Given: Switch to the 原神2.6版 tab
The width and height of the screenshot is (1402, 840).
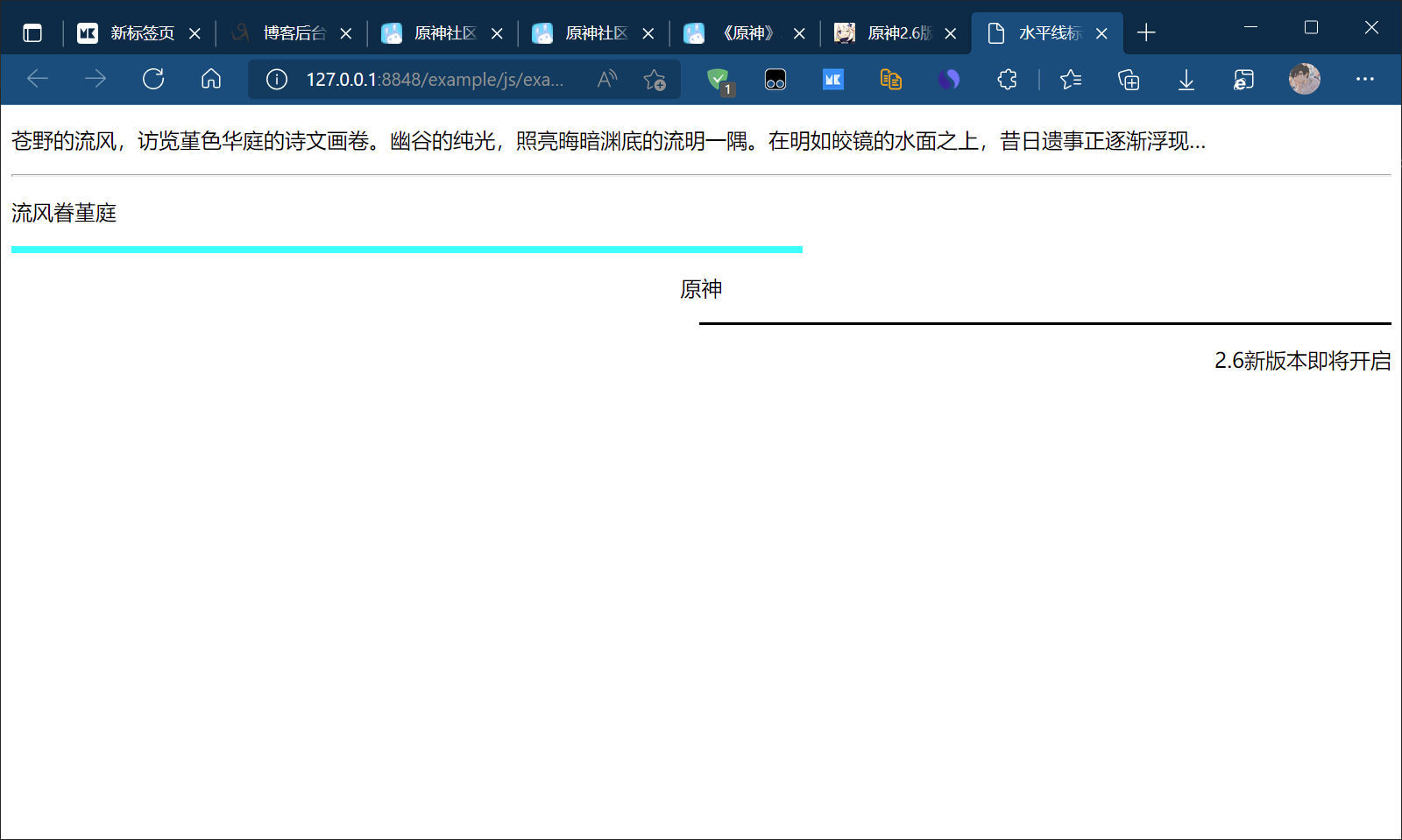Looking at the screenshot, I should click(896, 33).
